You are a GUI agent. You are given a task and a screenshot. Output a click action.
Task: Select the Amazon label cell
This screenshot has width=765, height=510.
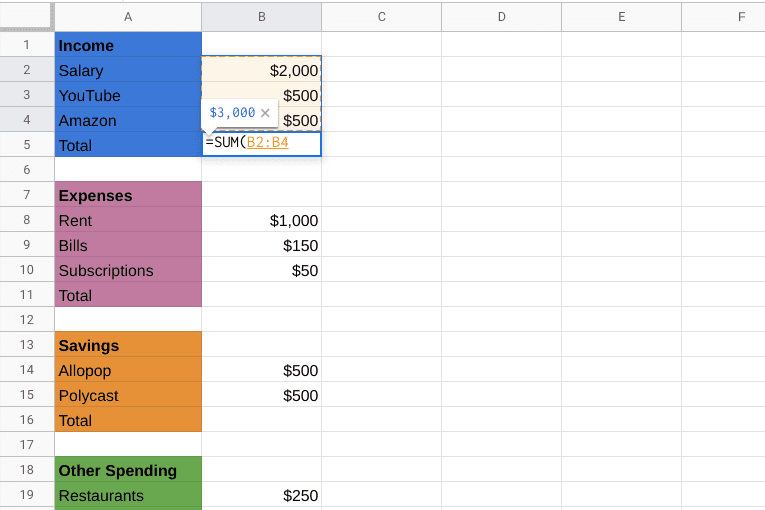click(128, 120)
